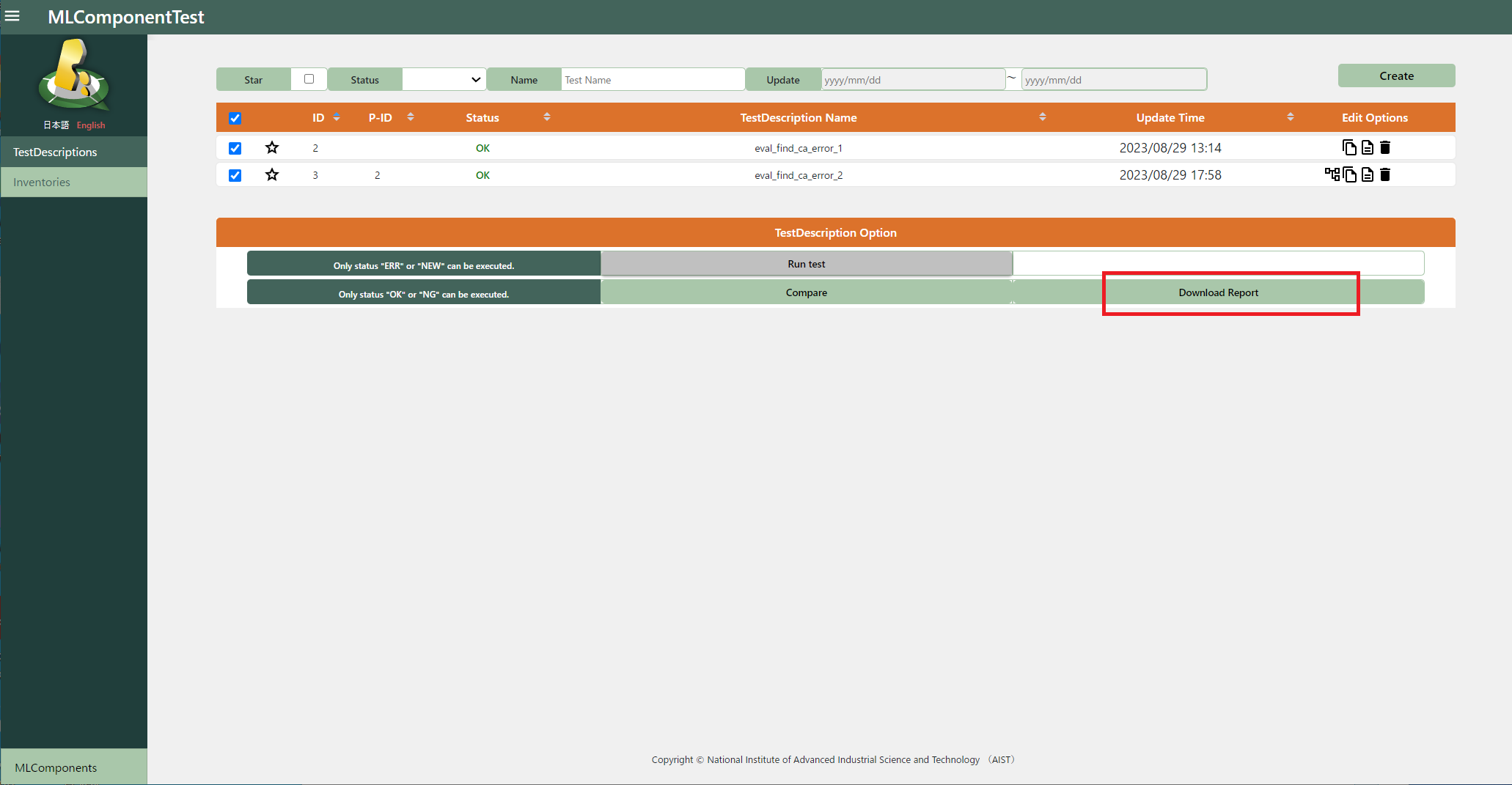1512x785 pixels.
Task: Open the document icon for eval_find_ca_error_1
Action: point(1368,147)
